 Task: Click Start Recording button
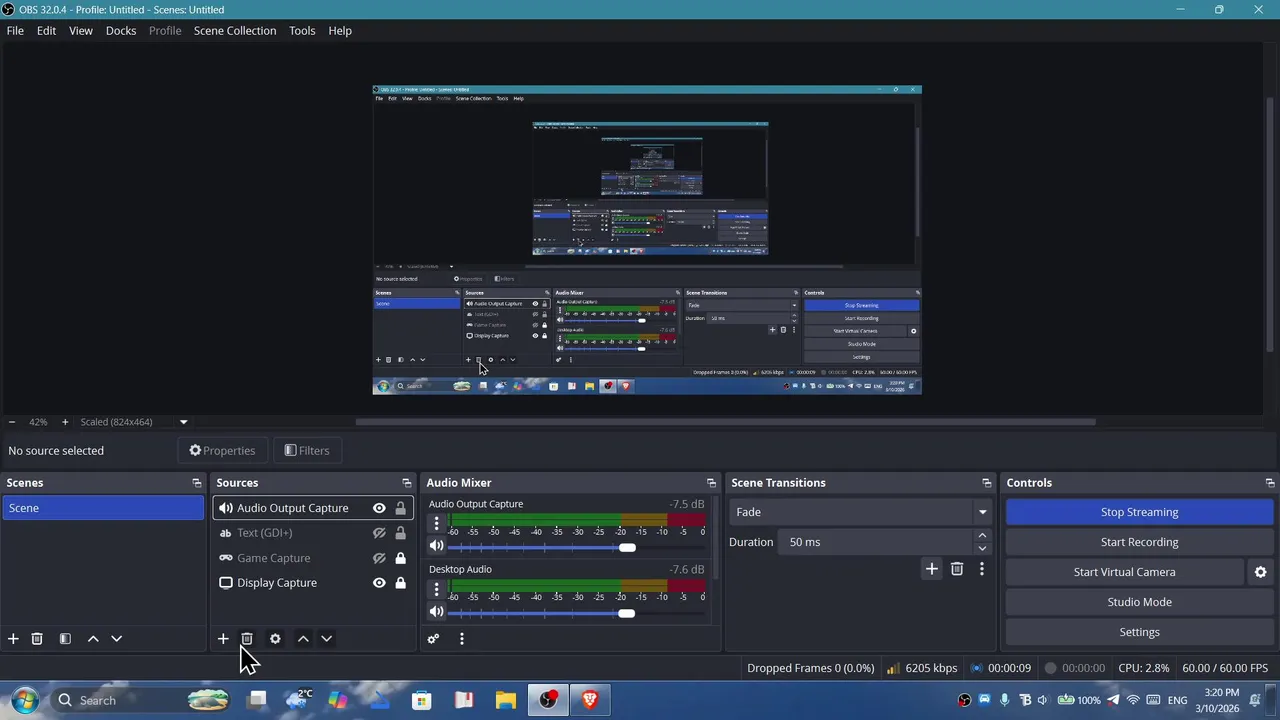[x=1139, y=542]
